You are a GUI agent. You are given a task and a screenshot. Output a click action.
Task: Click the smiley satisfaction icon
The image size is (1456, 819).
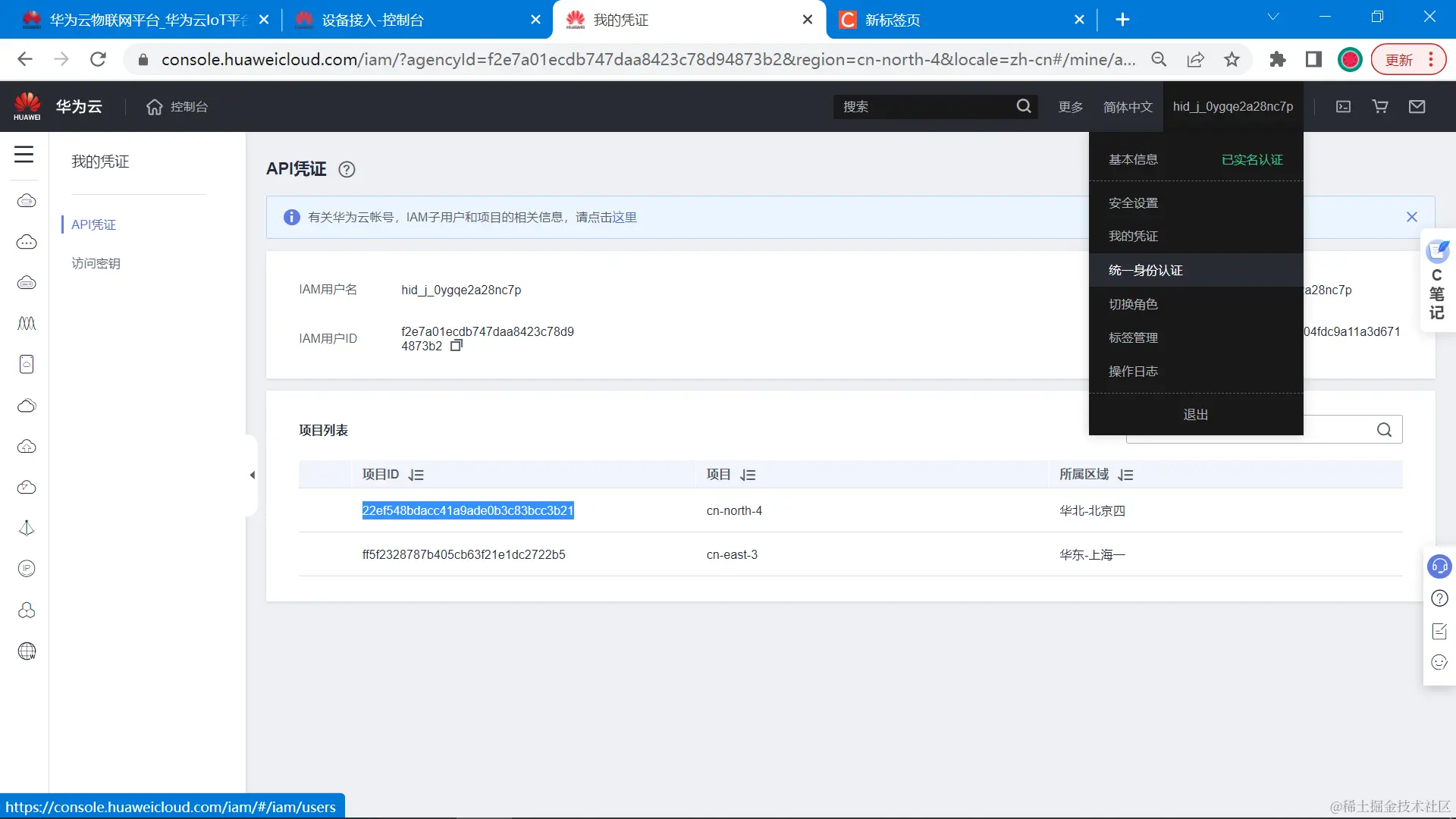(1439, 663)
